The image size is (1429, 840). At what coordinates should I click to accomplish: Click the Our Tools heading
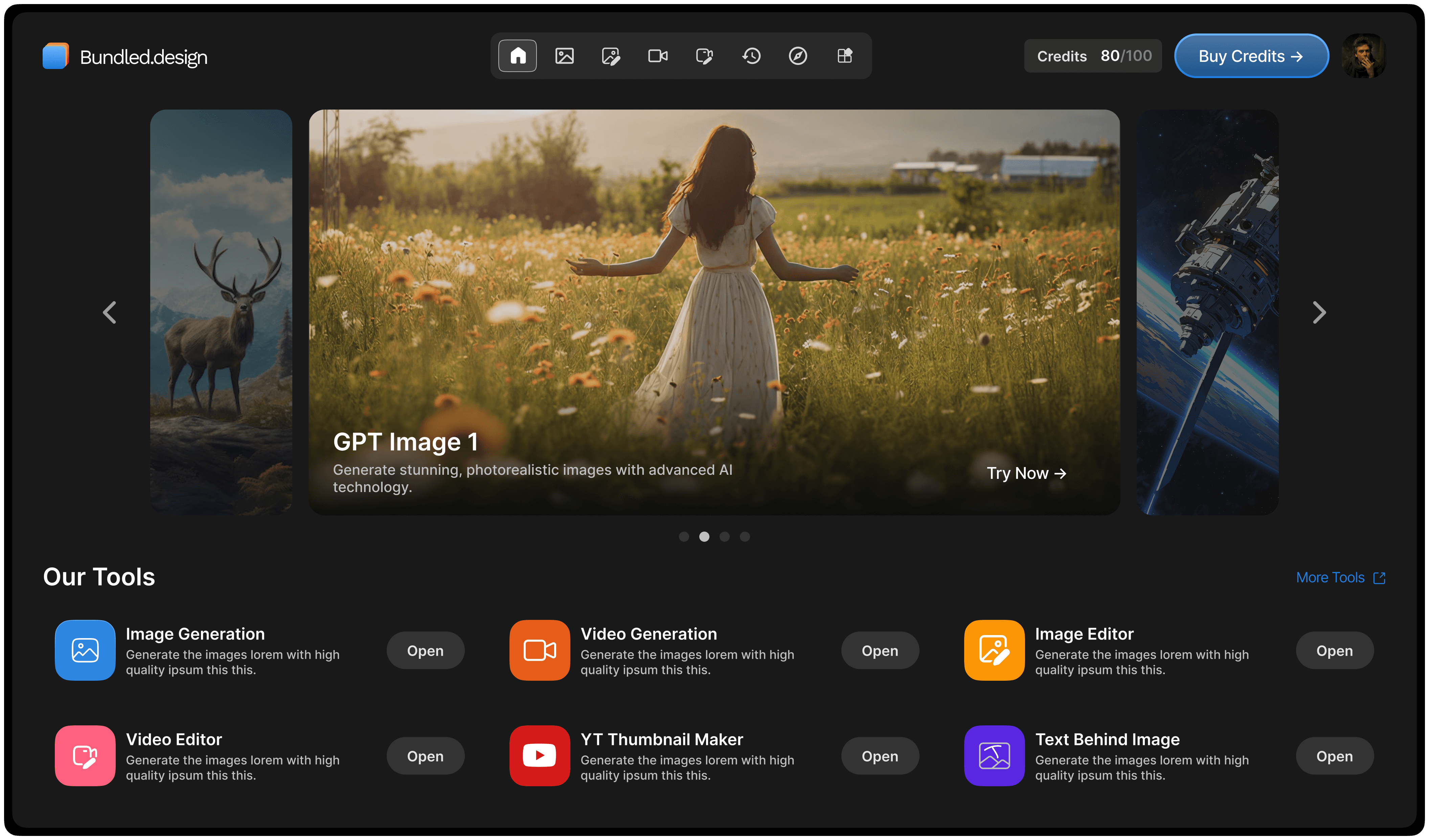tap(99, 577)
